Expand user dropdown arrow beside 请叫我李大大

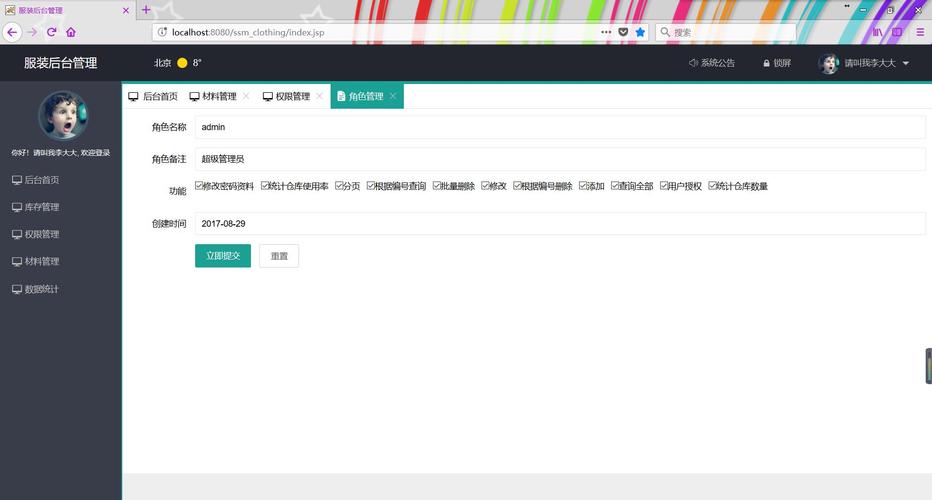point(906,63)
